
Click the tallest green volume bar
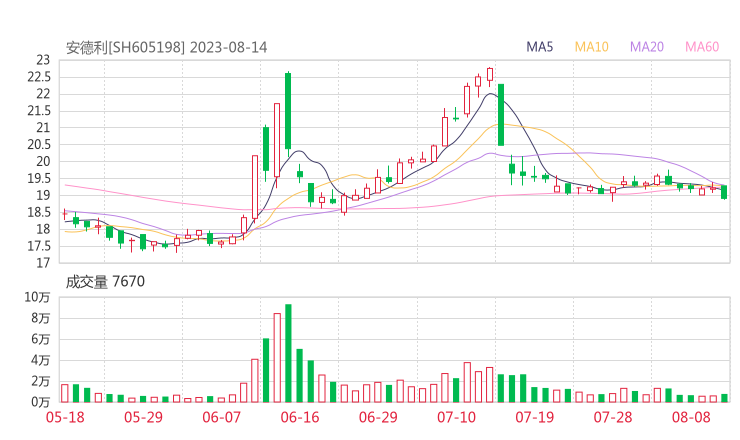pos(288,353)
